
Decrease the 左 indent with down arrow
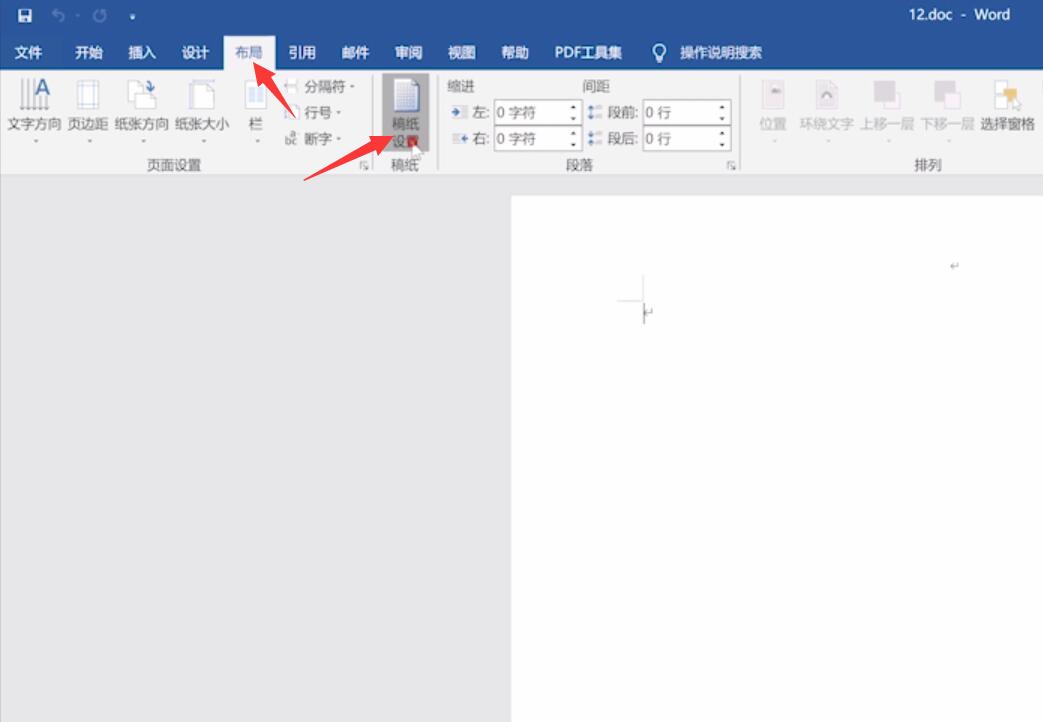[573, 118]
